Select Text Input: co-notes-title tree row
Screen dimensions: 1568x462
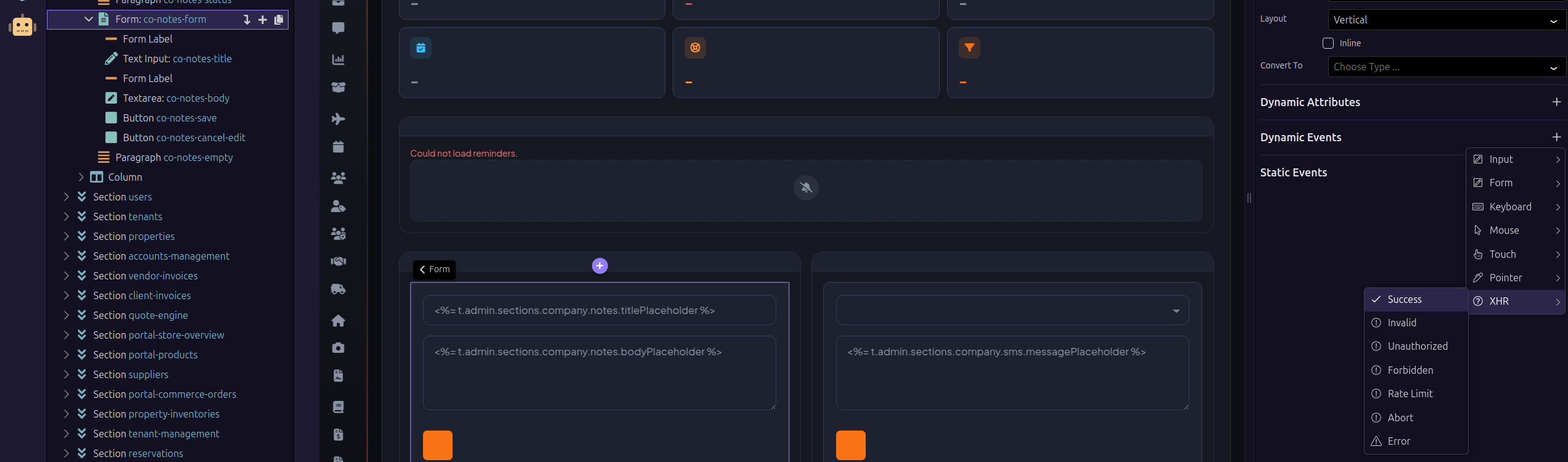click(x=168, y=59)
